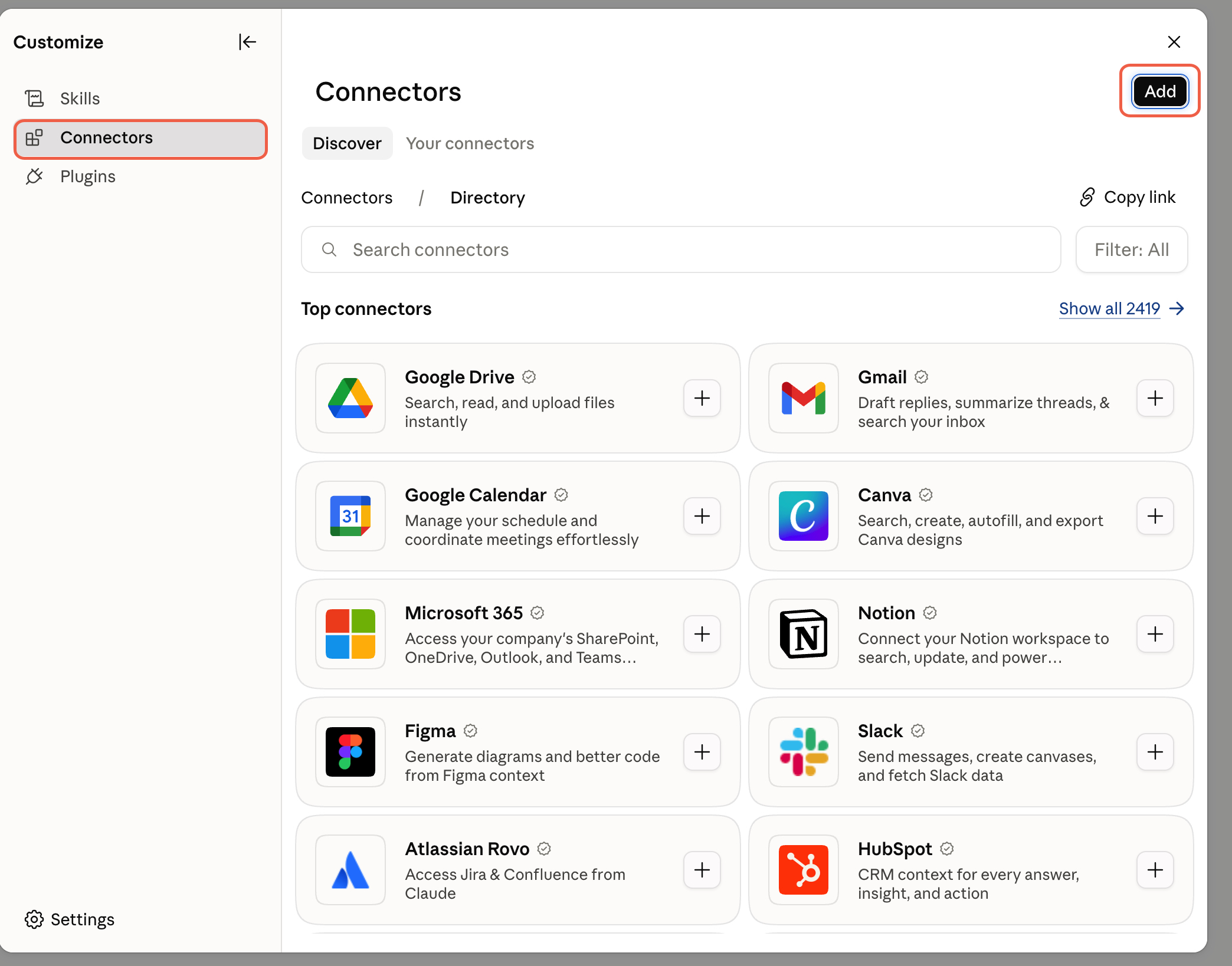
Task: Add the Notion connector
Action: [x=1155, y=634]
